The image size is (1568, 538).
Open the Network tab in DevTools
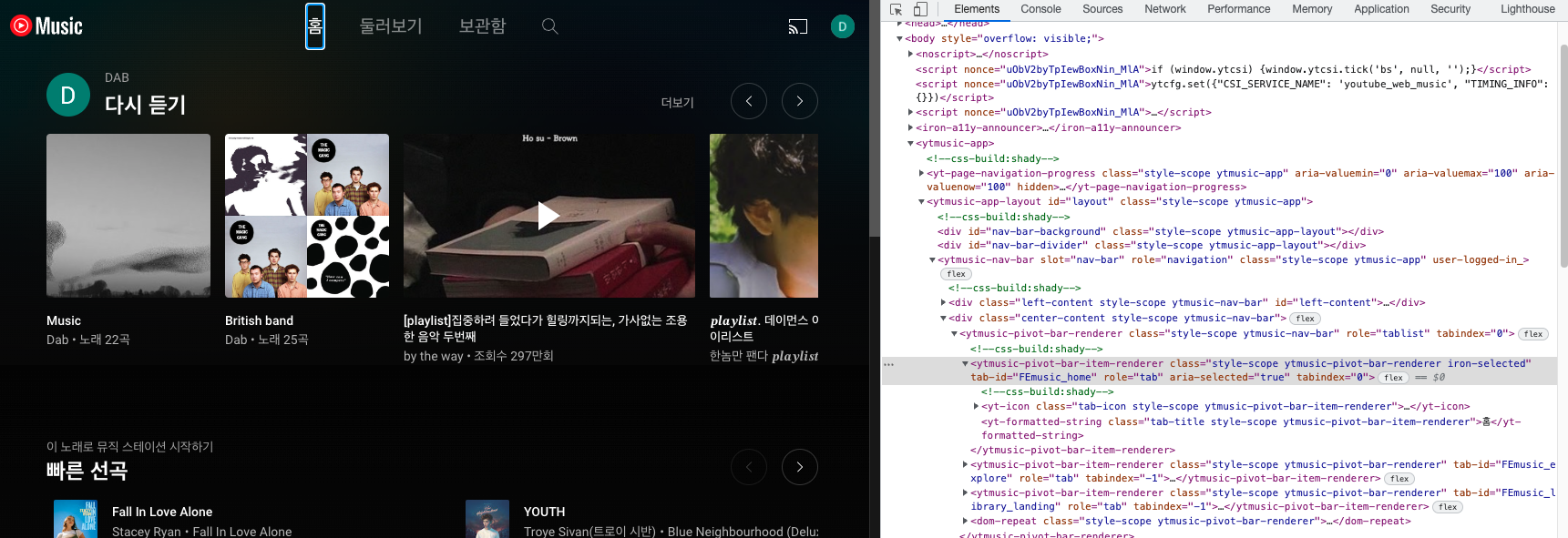pos(1165,9)
